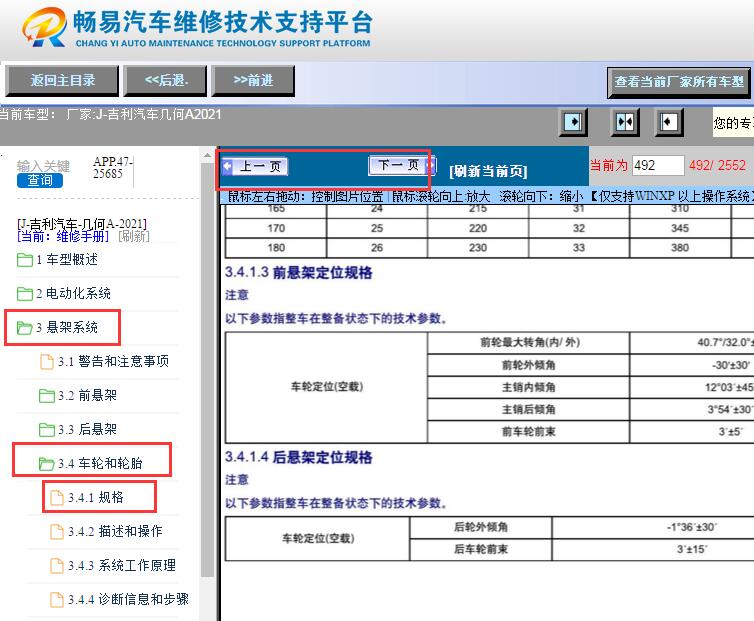
Task: Click value -1°36'±30' in rear table
Action: pos(691,527)
